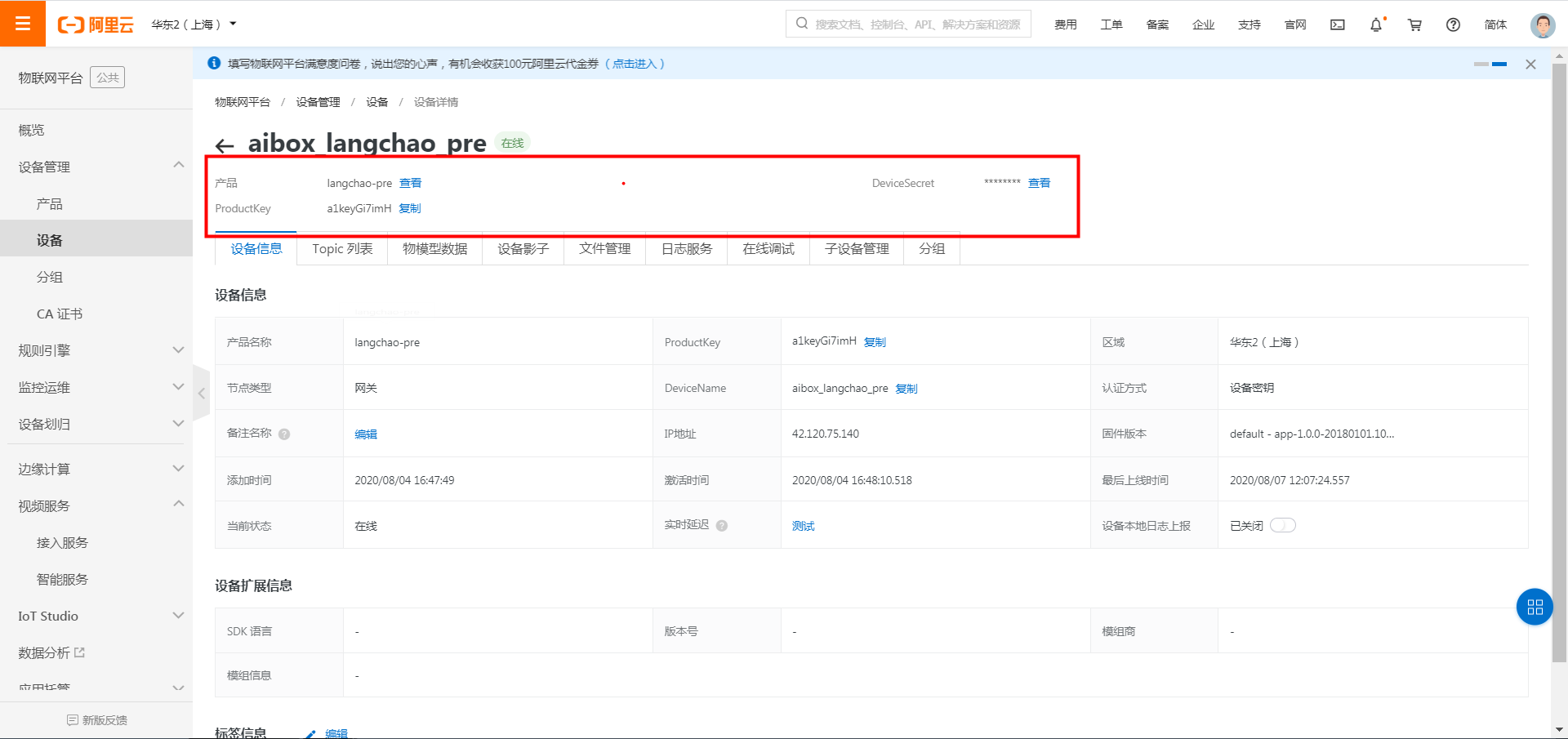Image resolution: width=1568 pixels, height=739 pixels.
Task: Expand the 边缘计算 sidebar section
Action: [179, 468]
